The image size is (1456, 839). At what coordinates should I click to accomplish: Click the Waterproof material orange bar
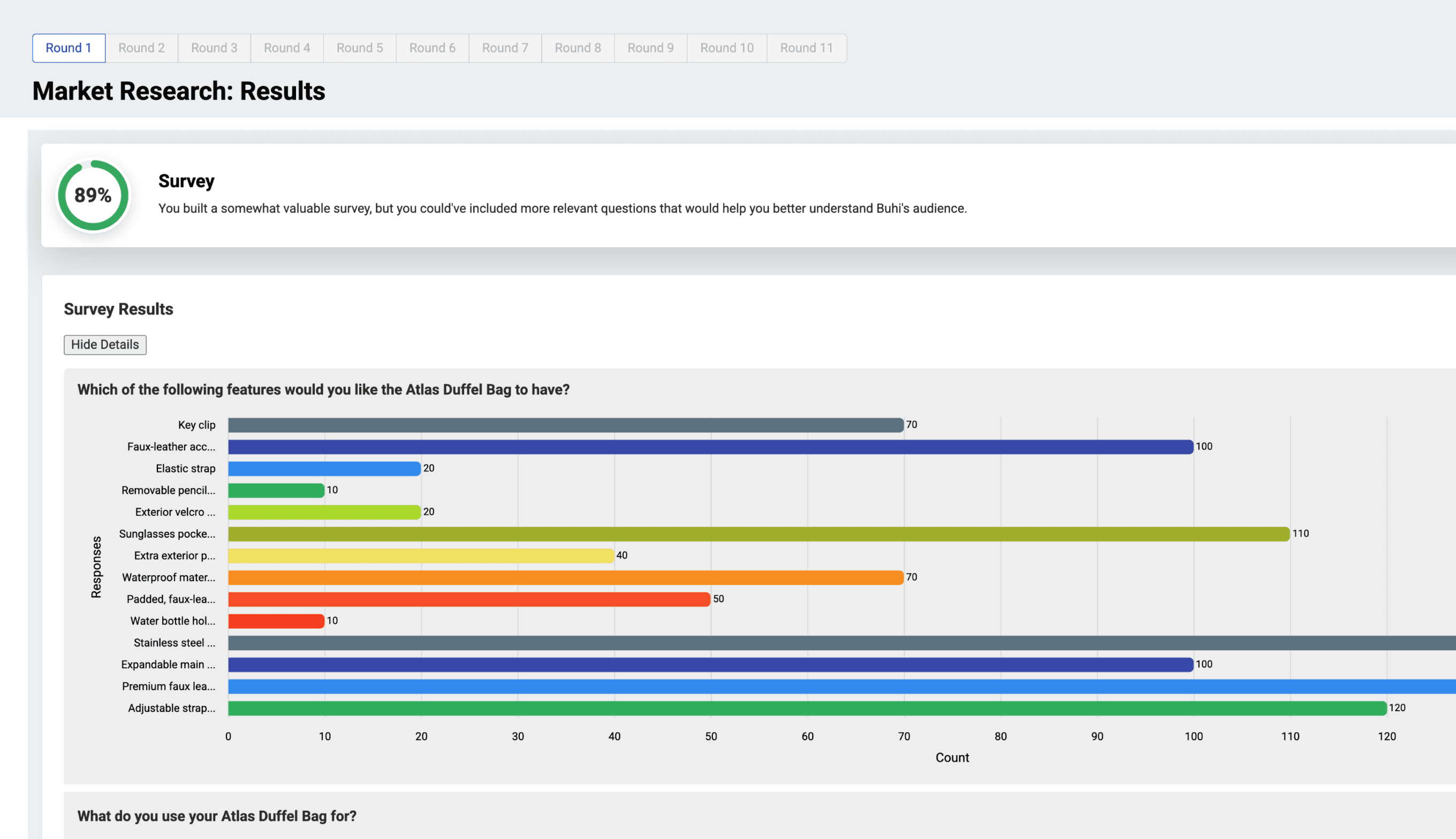(x=565, y=577)
